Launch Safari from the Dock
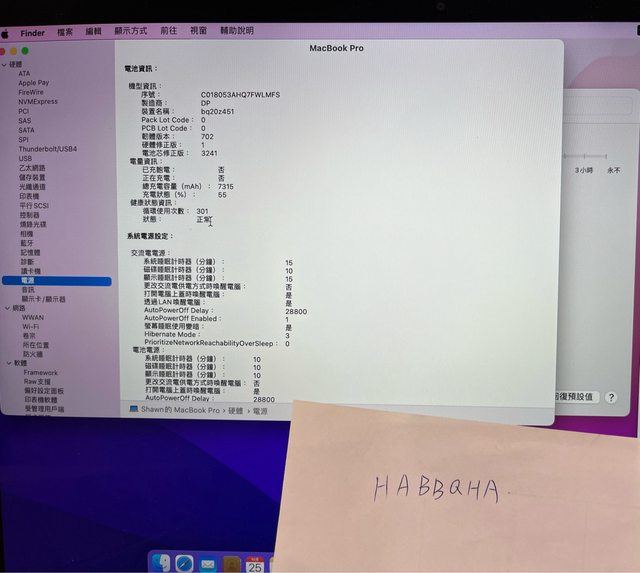The image size is (640, 573). [x=185, y=563]
